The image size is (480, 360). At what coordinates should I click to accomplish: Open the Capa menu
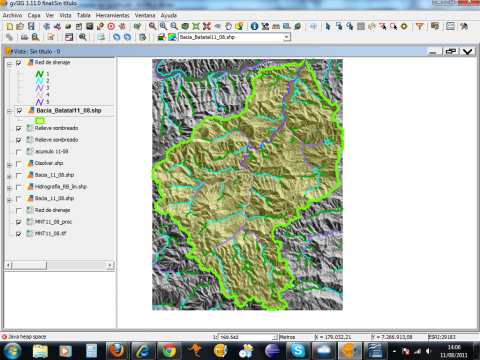click(x=34, y=15)
